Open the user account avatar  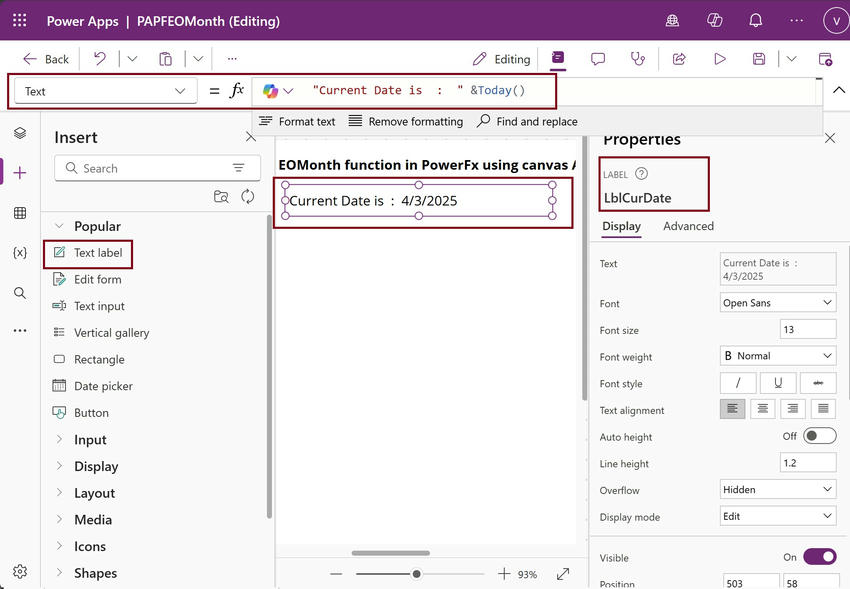836,21
